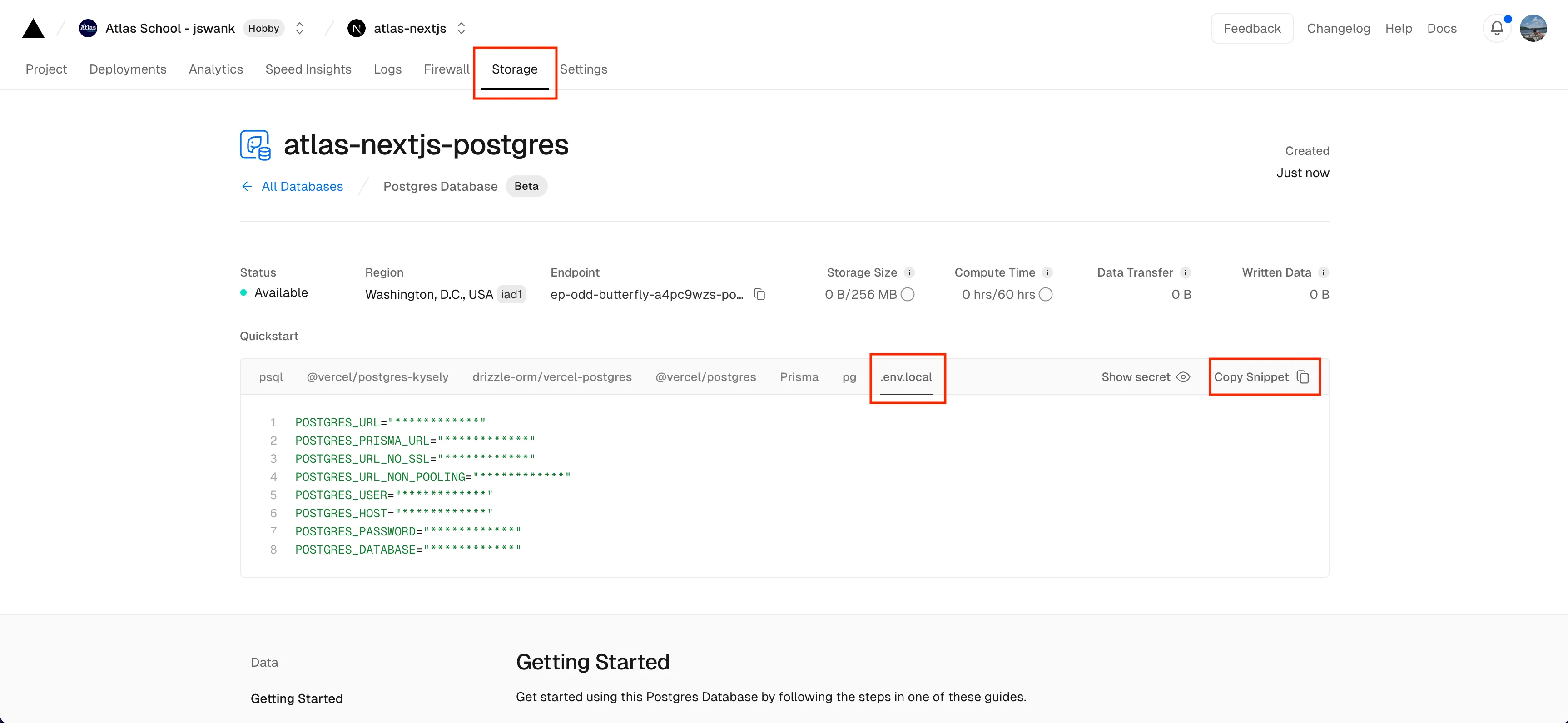
Task: Select the pg quickstart tab
Action: pos(849,377)
